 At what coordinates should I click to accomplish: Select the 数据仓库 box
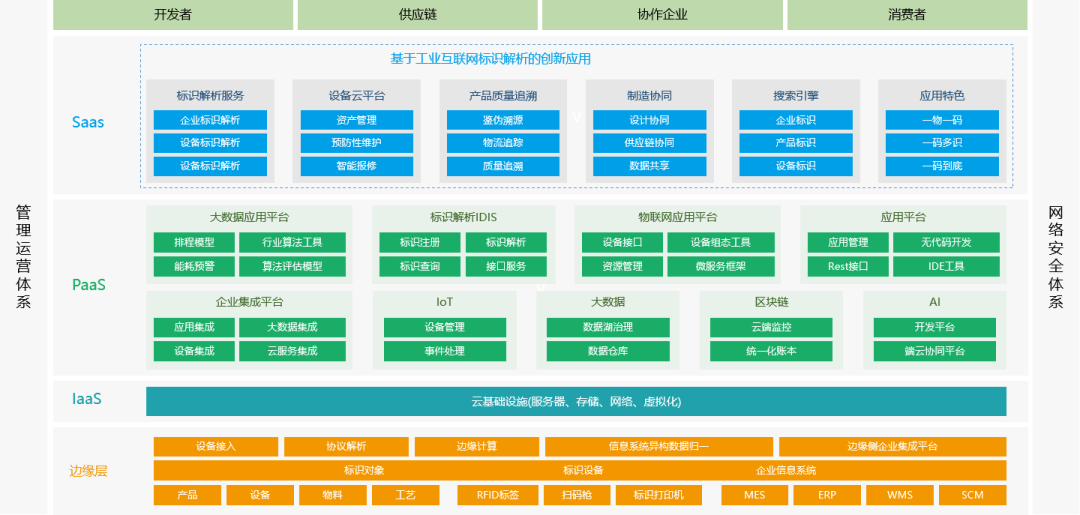tap(608, 351)
